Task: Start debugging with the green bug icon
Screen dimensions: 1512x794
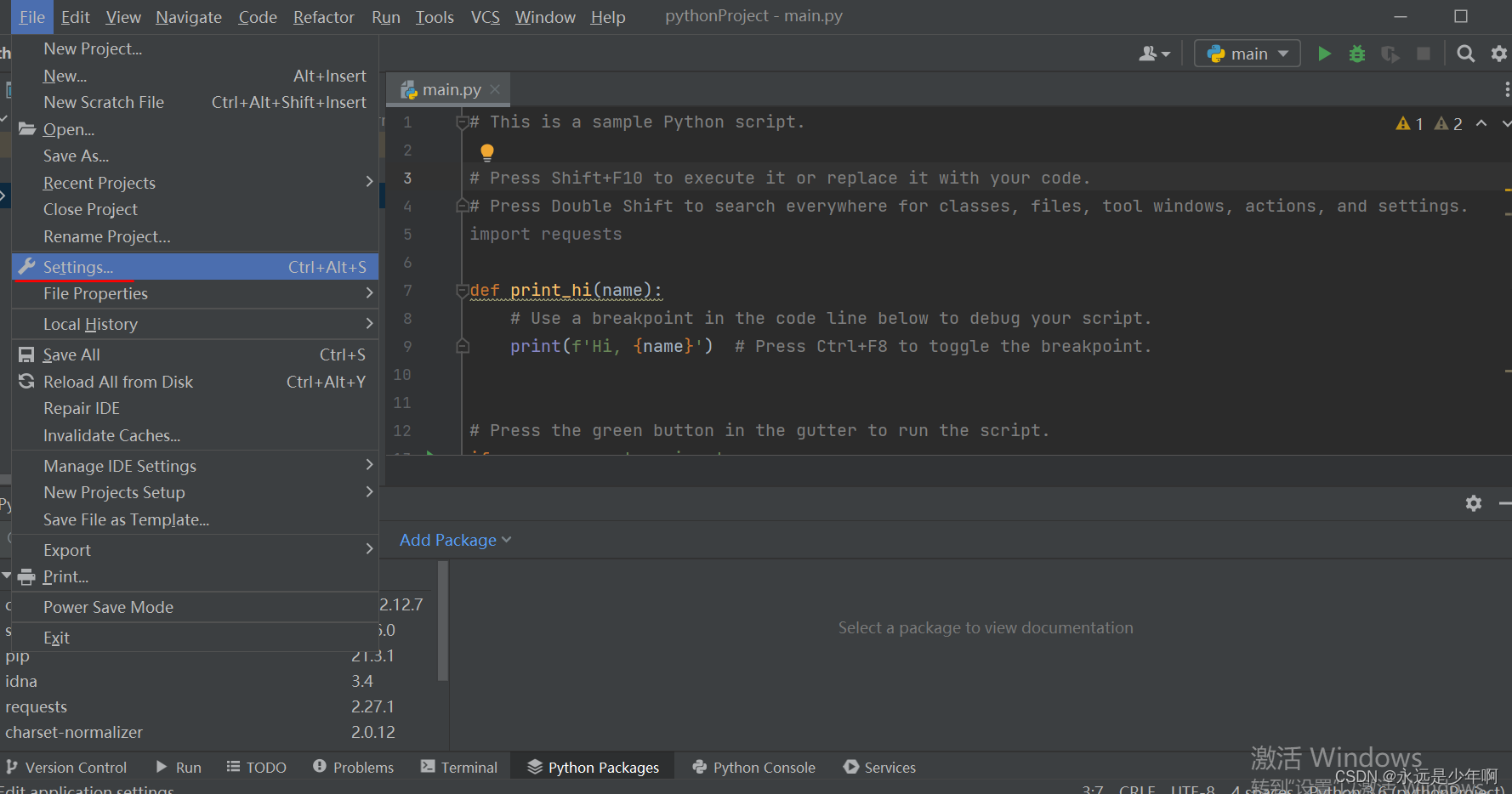Action: coord(1357,54)
